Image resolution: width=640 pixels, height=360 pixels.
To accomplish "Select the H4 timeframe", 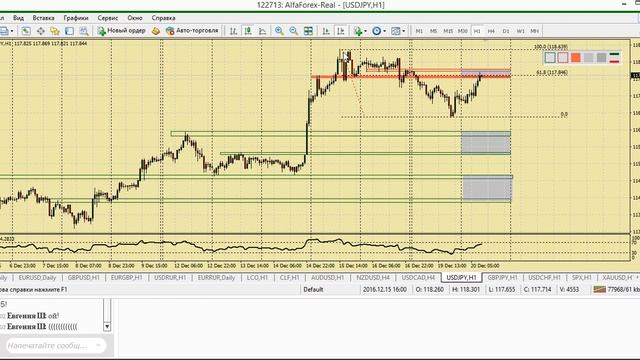I will (x=491, y=31).
